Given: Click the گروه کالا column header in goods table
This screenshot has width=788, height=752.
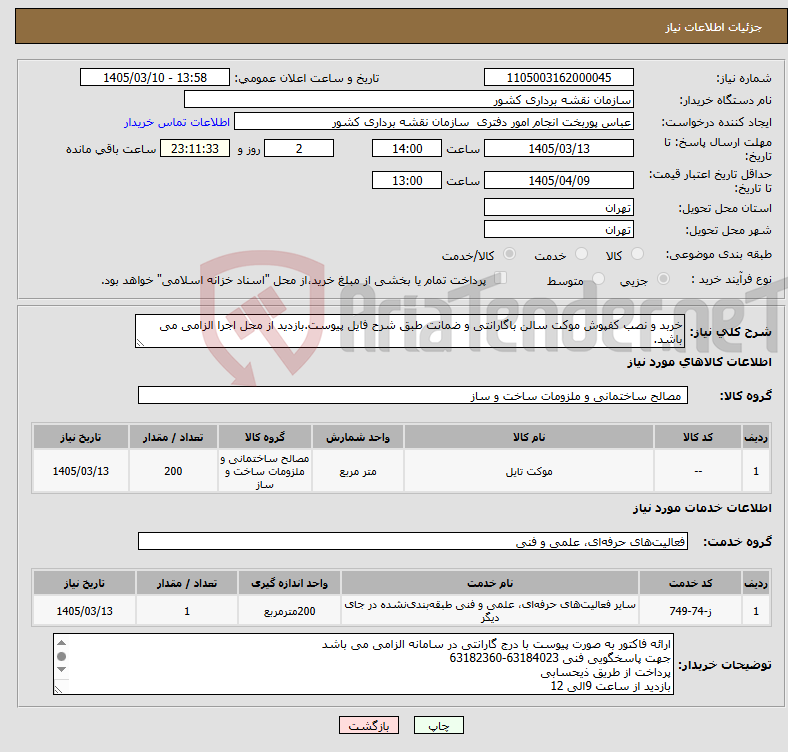Looking at the screenshot, I should (x=265, y=437).
